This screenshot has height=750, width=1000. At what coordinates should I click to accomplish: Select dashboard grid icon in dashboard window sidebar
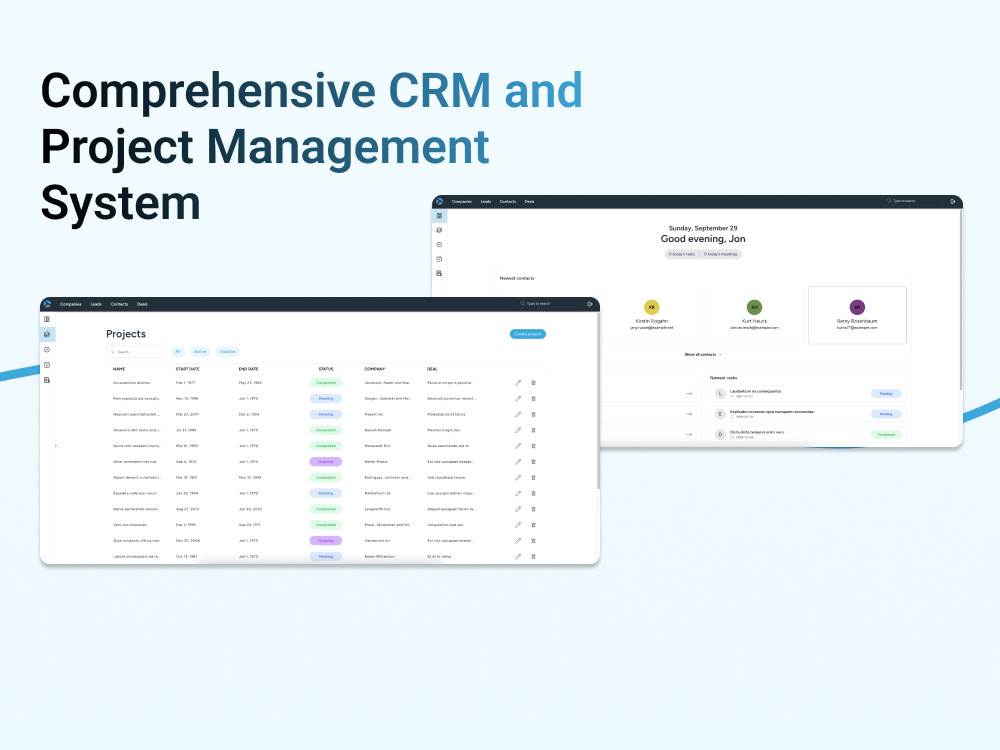[439, 216]
